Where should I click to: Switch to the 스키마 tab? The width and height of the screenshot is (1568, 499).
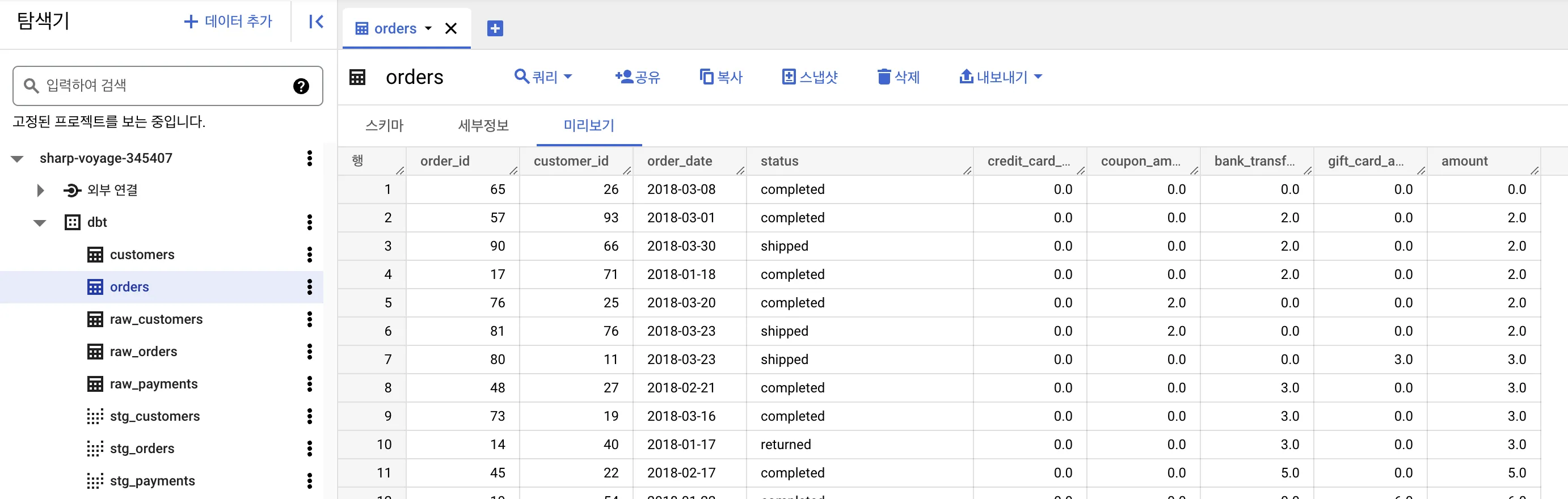click(384, 125)
